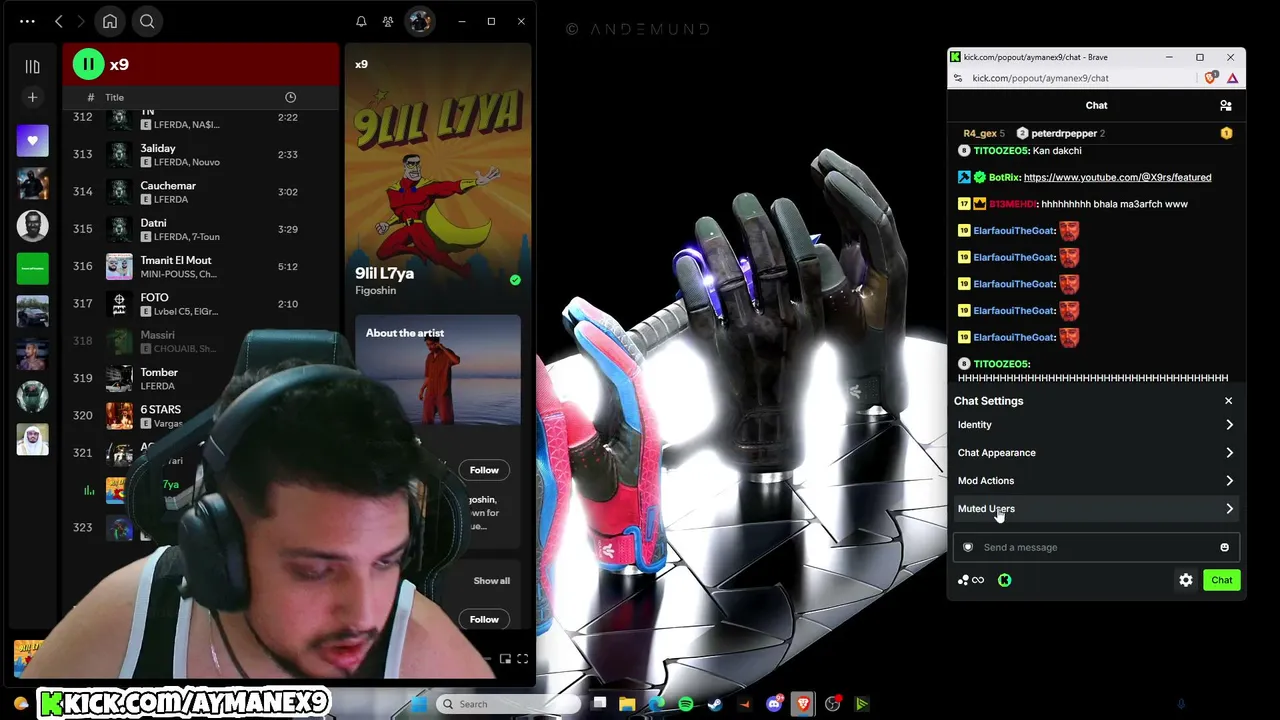1280x720 pixels.
Task: Open the Spotify three-dot menu
Action: pos(27,21)
